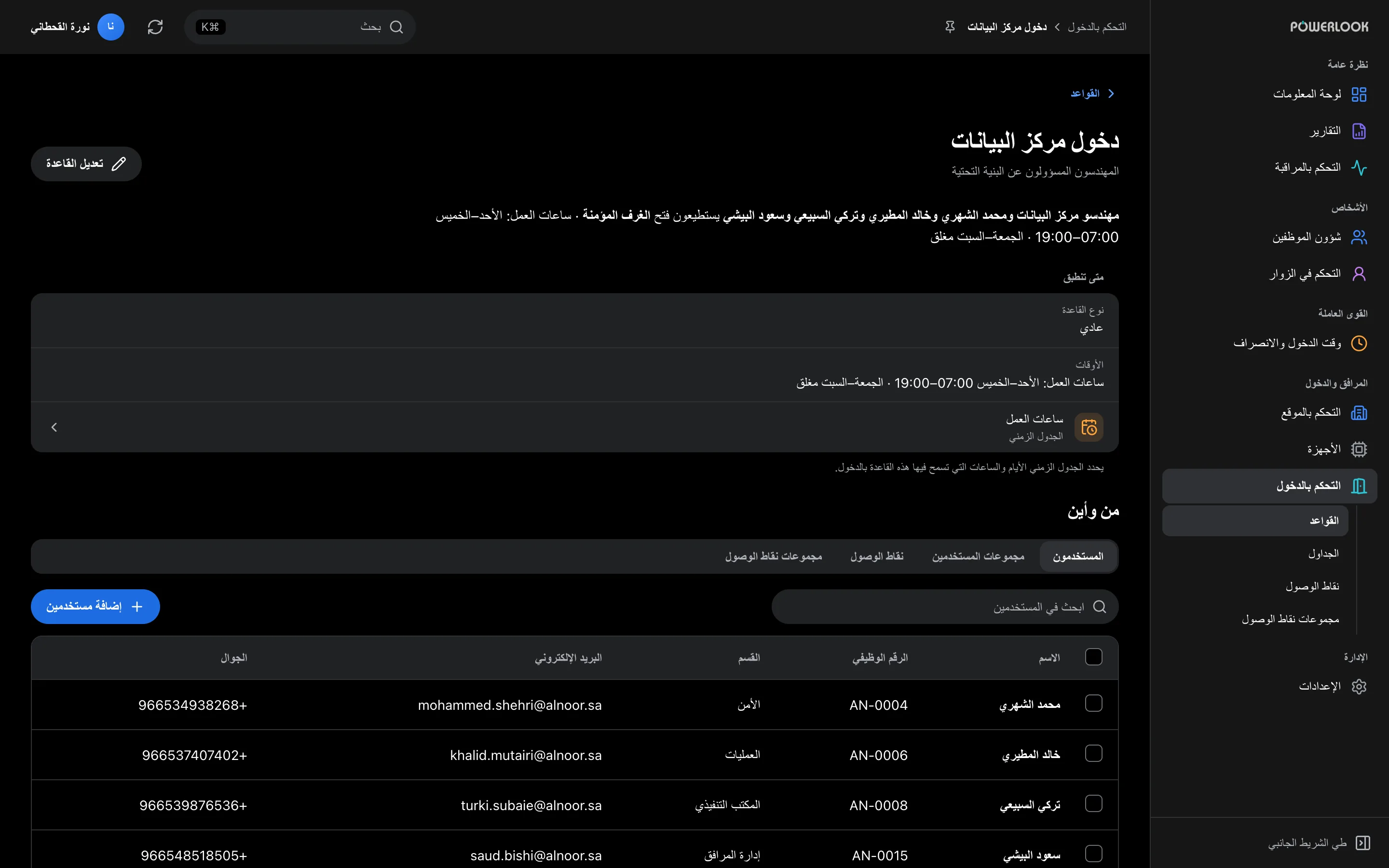Screen dimensions: 1389x868
Task: Click the pin icon in the breadcrumb bar
Action: [950, 27]
